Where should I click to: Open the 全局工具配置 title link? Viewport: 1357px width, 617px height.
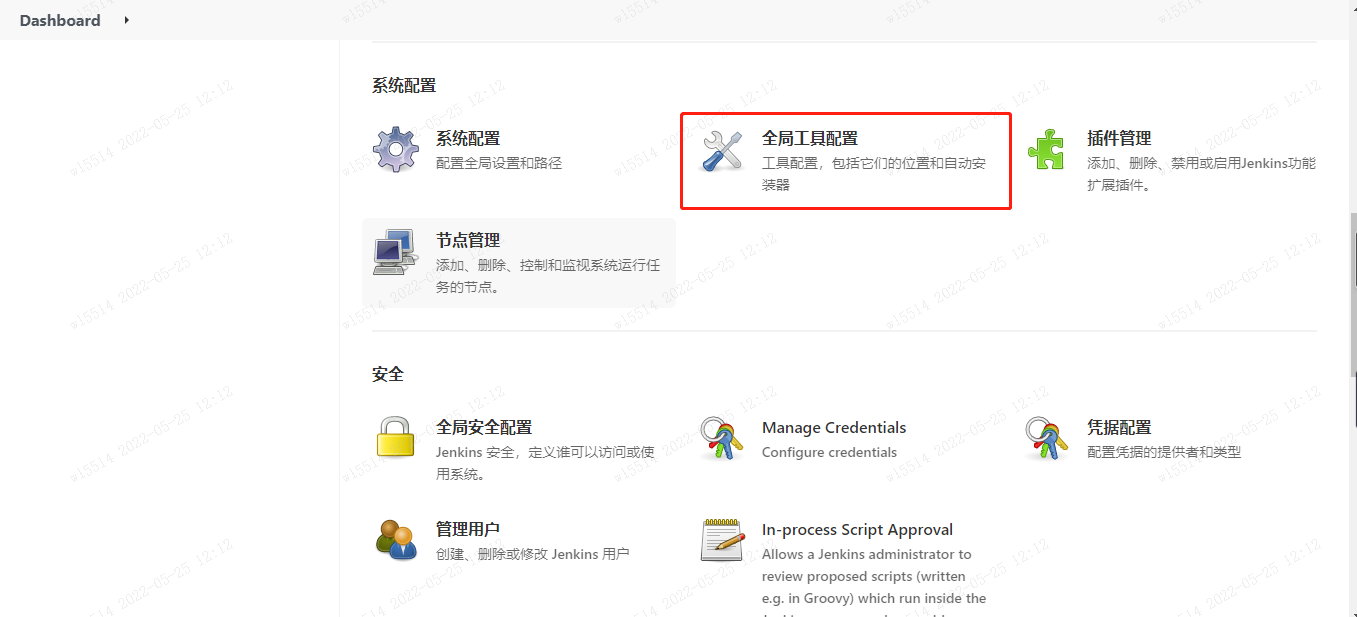pyautogui.click(x=810, y=138)
